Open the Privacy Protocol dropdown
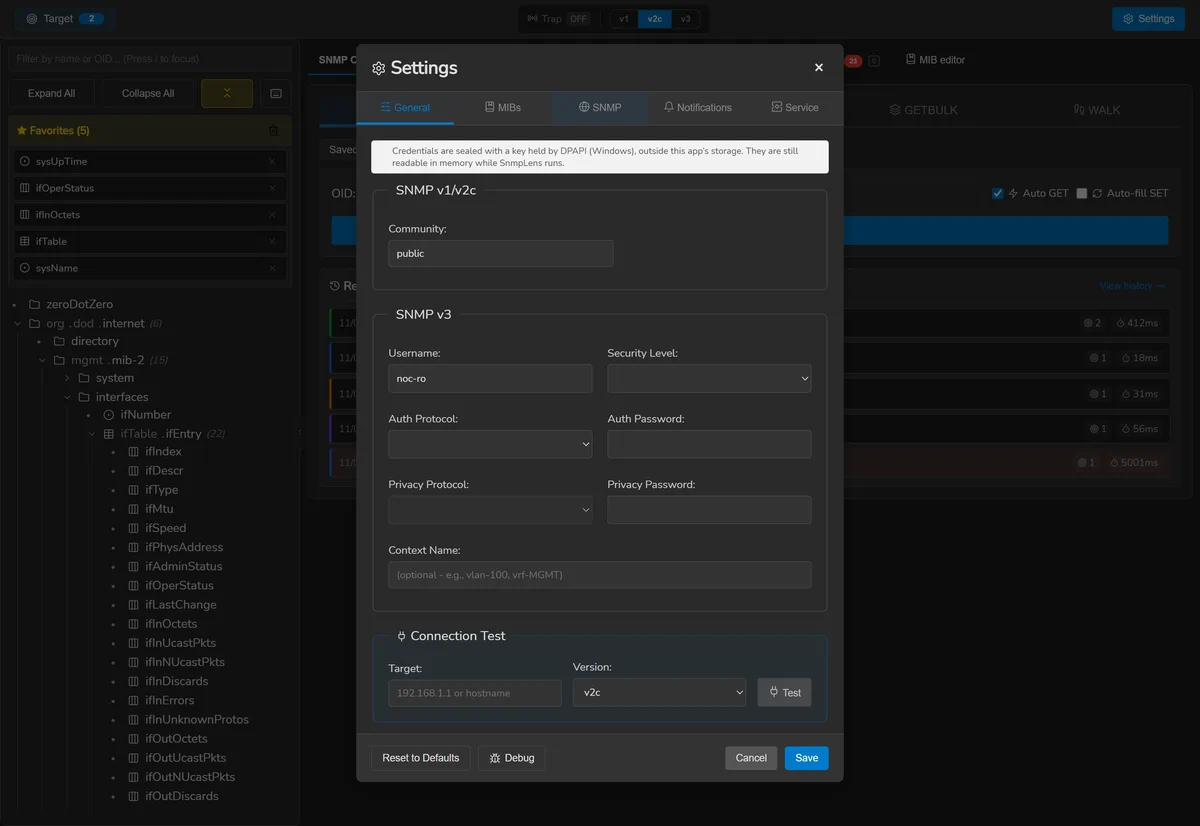The width and height of the screenshot is (1200, 826). click(x=490, y=510)
